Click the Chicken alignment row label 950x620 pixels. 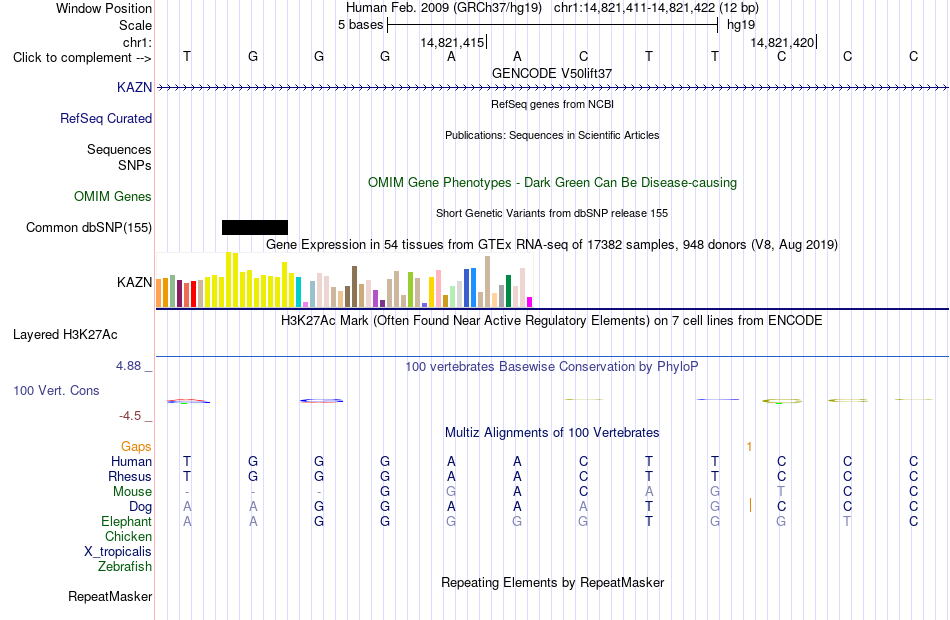pos(128,536)
